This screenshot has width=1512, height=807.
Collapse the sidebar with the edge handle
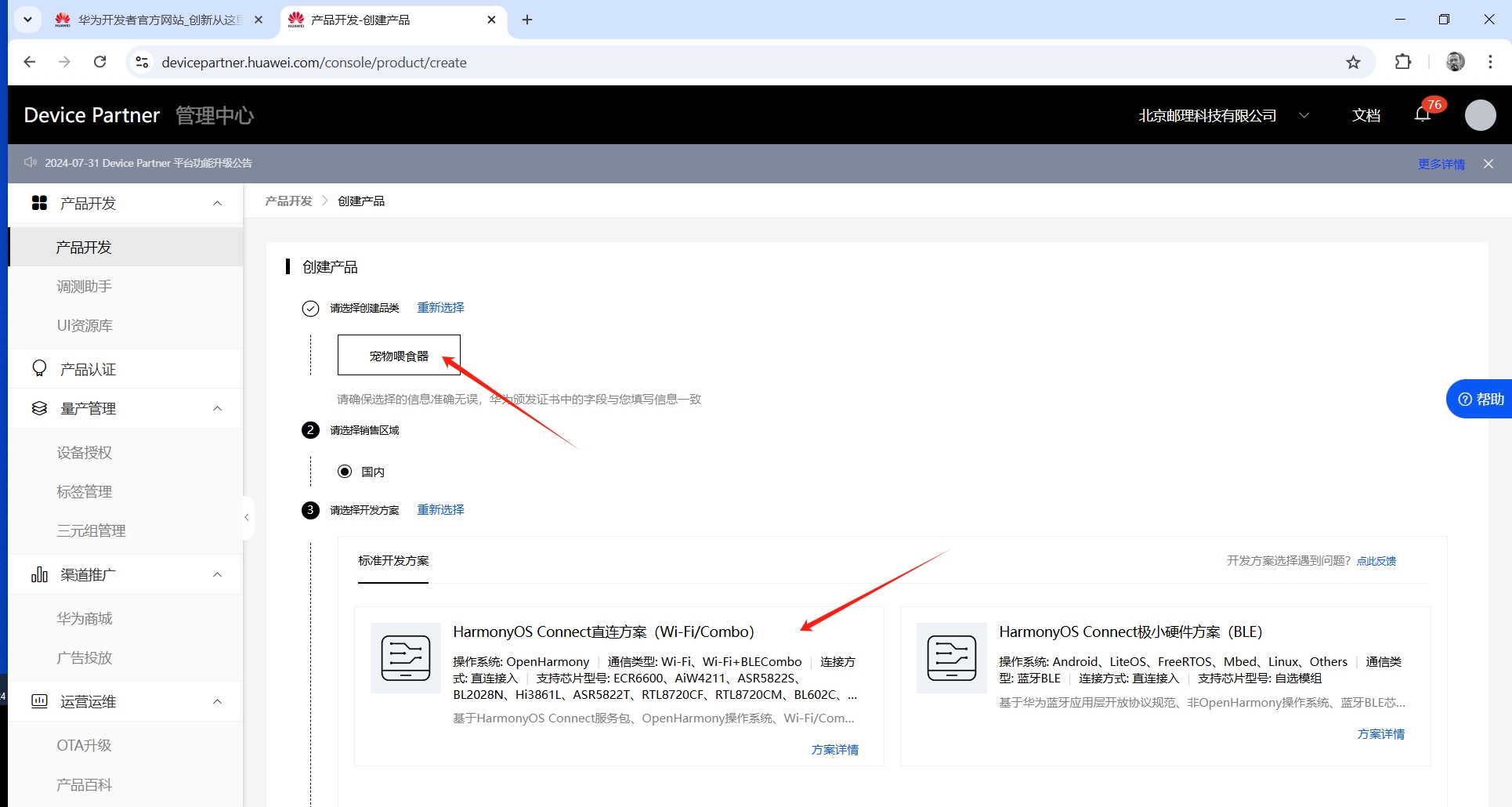pyautogui.click(x=248, y=517)
